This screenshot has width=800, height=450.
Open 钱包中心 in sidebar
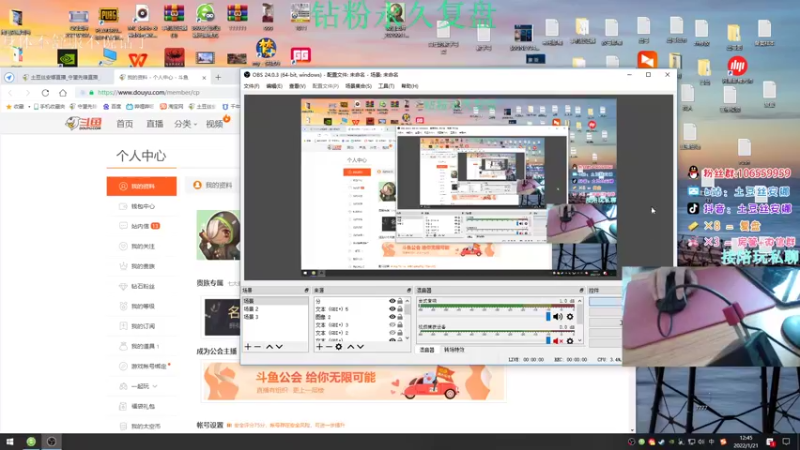(142, 206)
